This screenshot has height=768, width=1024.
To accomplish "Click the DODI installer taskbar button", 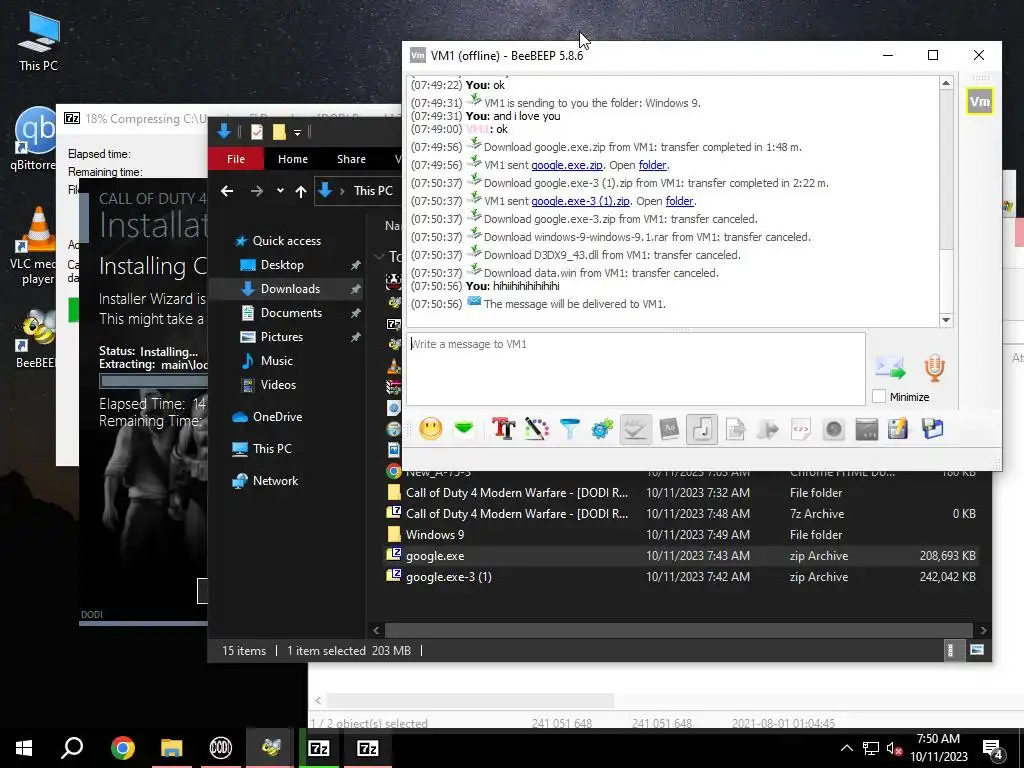I will point(220,748).
